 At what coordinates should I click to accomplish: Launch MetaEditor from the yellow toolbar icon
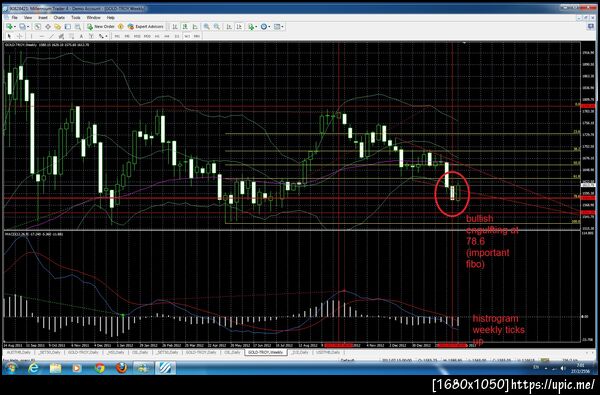click(x=121, y=26)
